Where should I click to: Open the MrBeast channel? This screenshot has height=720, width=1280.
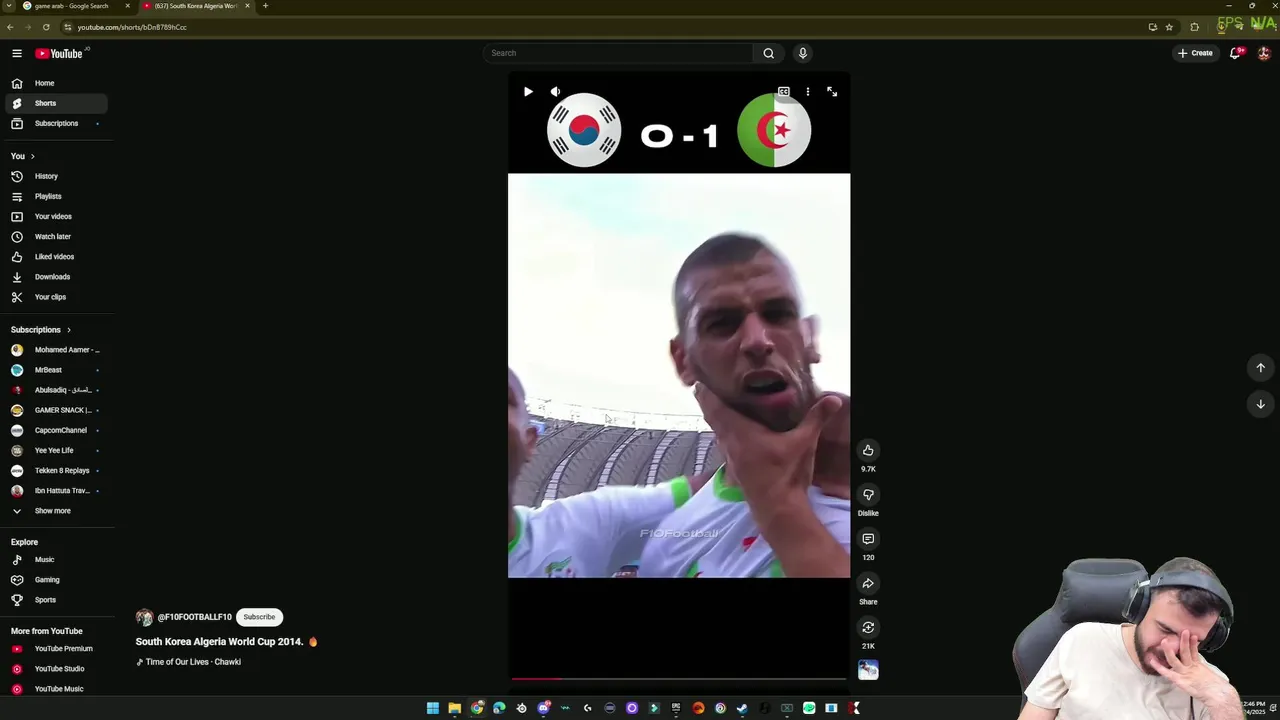(55, 370)
